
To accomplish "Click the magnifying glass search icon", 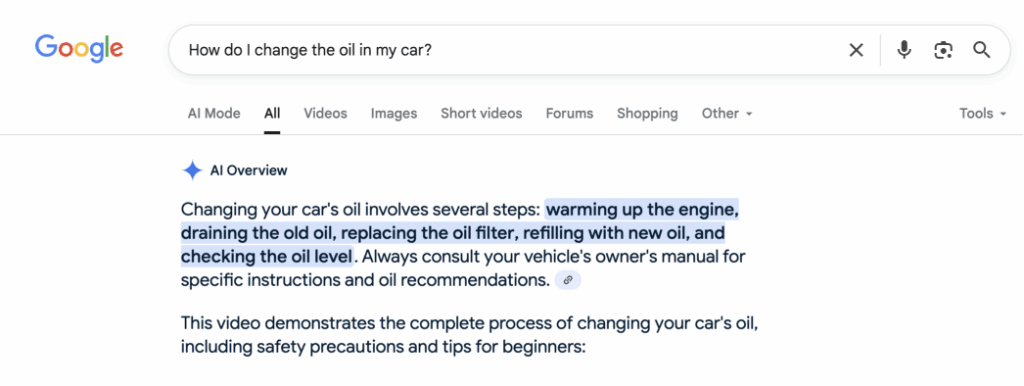I will (982, 50).
